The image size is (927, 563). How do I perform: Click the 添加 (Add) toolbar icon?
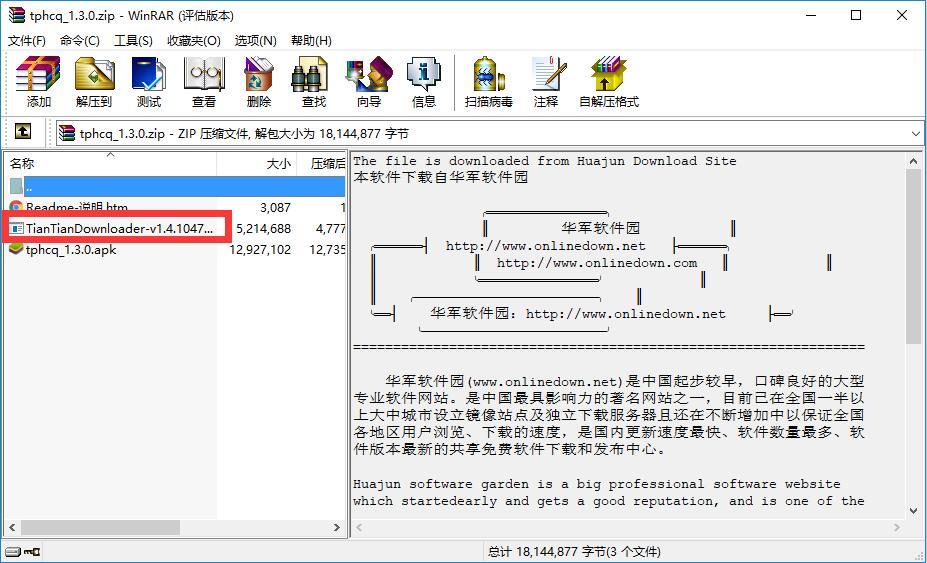[38, 74]
